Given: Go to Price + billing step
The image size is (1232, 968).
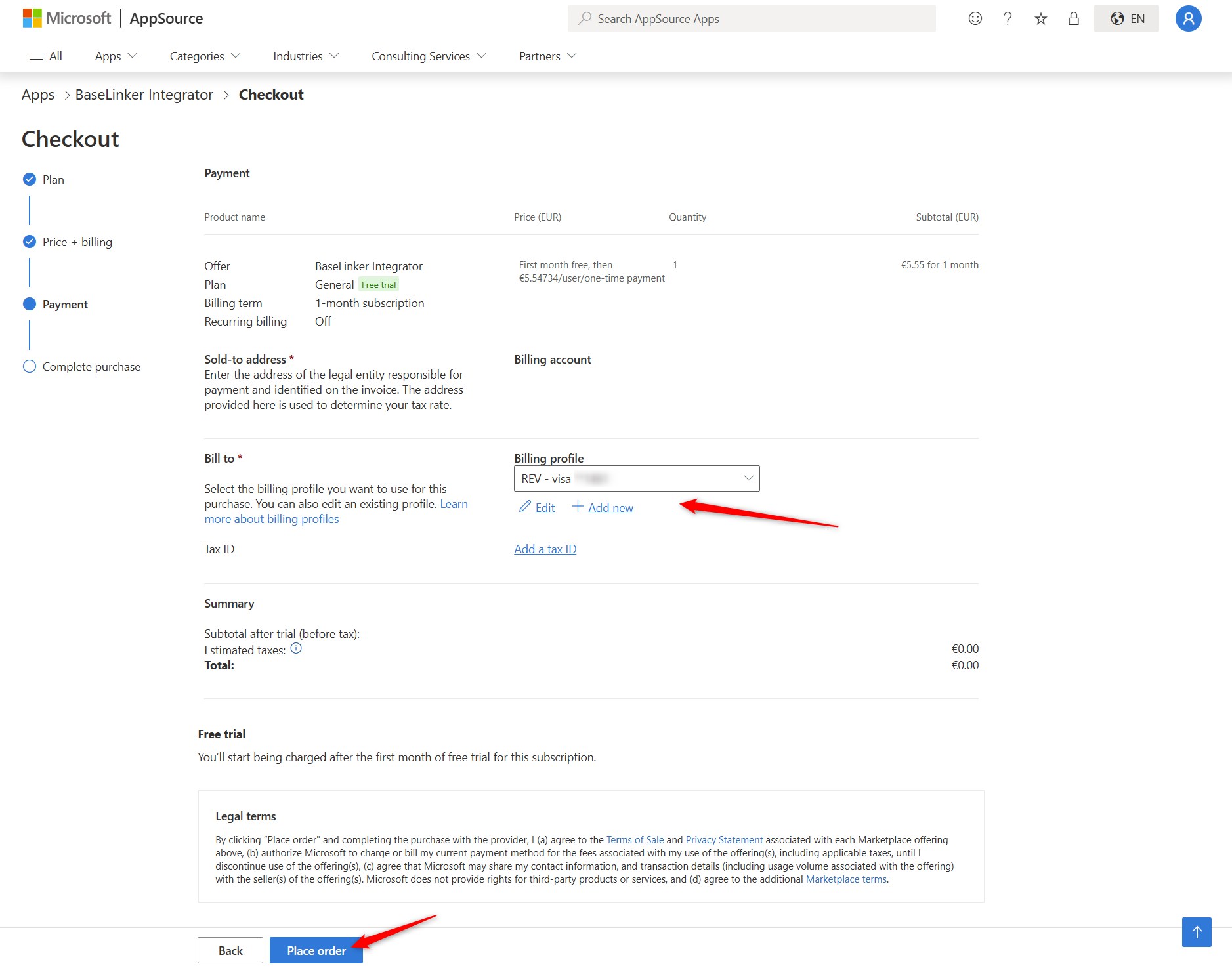Looking at the screenshot, I should point(68,242).
